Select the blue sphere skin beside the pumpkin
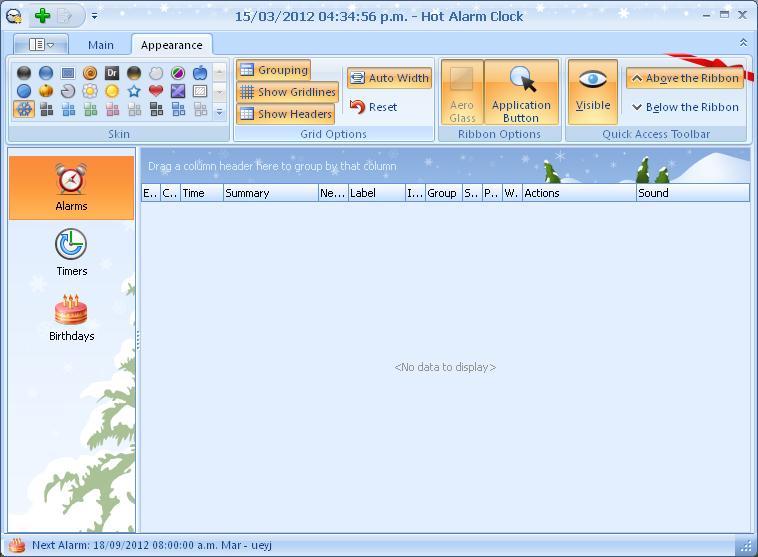Screen dimensions: 758x557 click(24, 91)
